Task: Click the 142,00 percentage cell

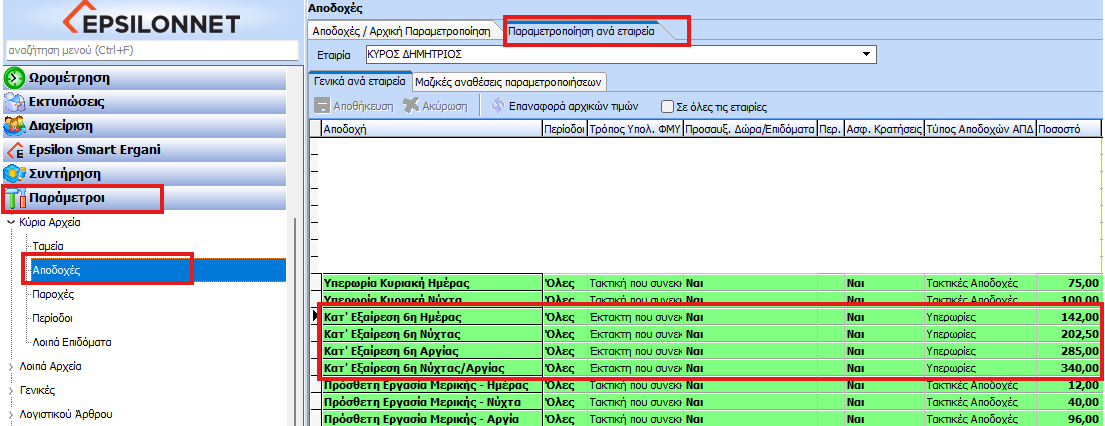Action: [1068, 317]
